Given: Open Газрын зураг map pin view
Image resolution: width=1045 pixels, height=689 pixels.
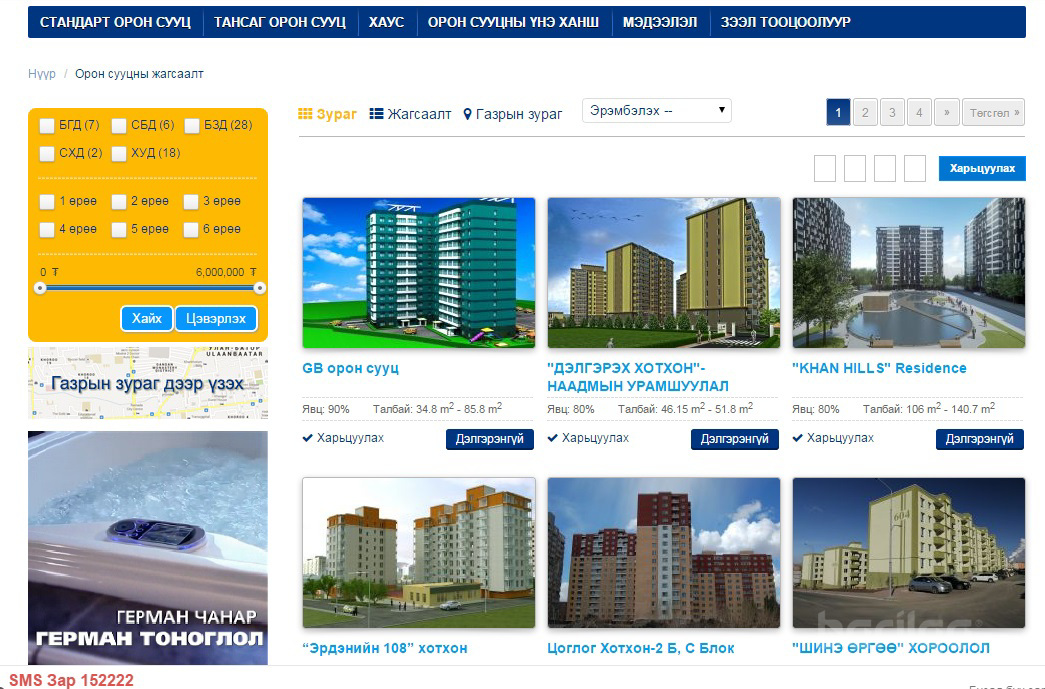Looking at the screenshot, I should pyautogui.click(x=467, y=115).
